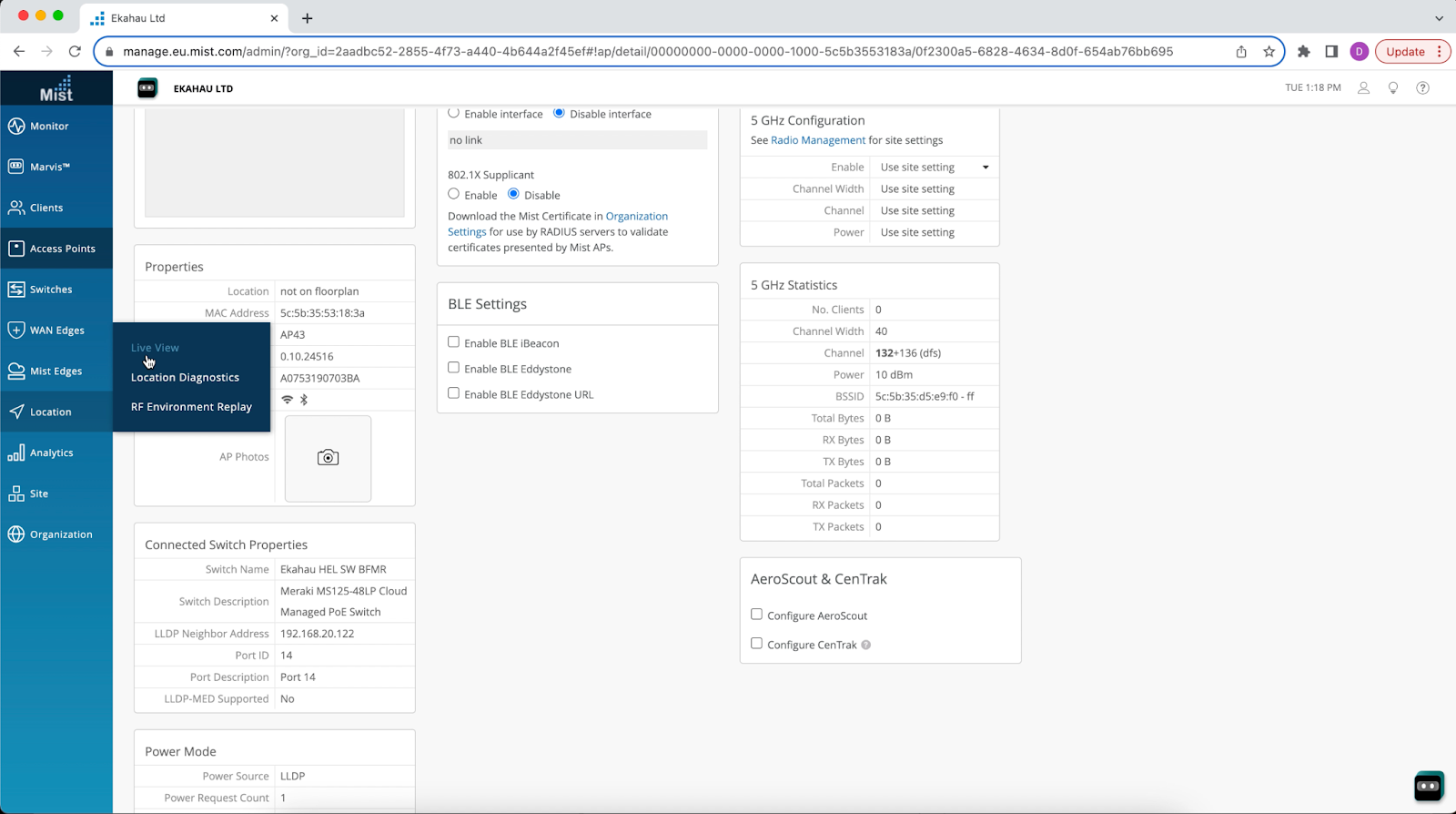The image size is (1456, 814).
Task: Choose RF Environment Replay menu item
Action: click(x=191, y=407)
